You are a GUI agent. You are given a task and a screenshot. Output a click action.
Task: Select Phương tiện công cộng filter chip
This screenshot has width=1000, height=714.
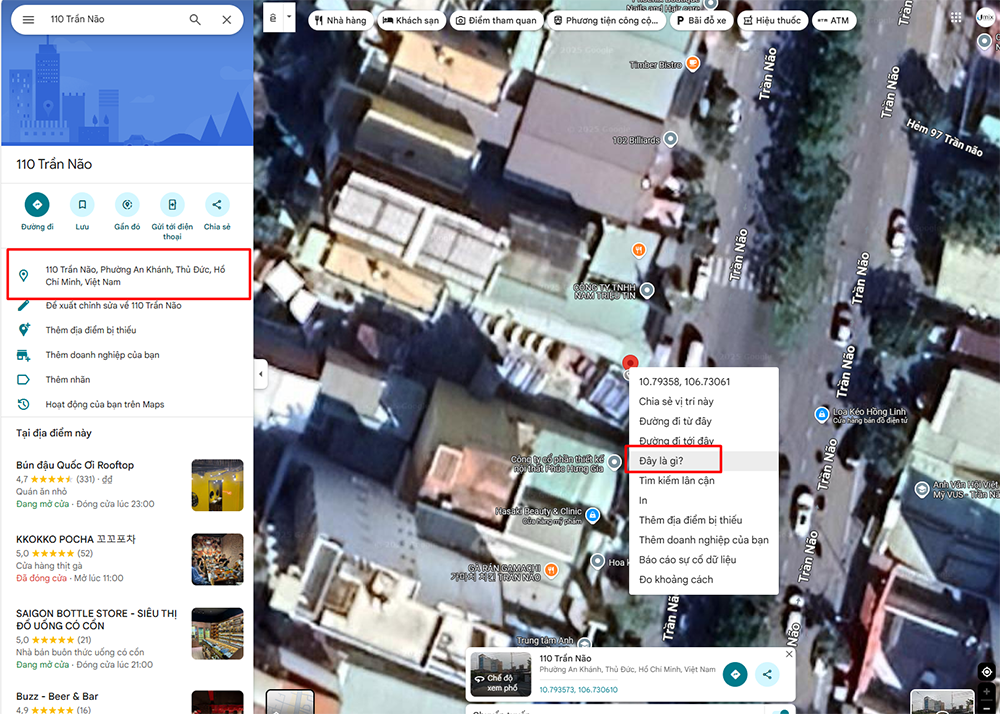[606, 20]
